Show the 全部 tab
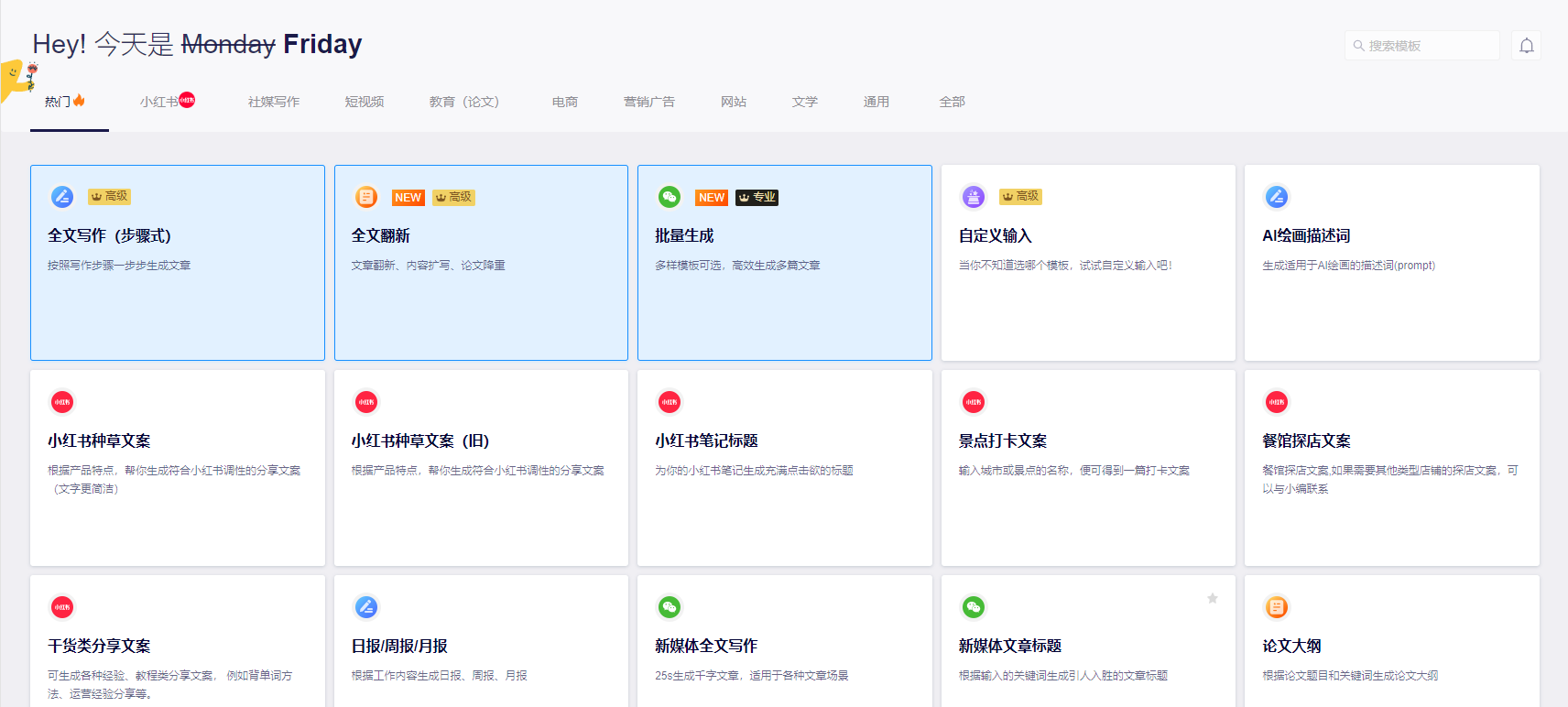 [953, 102]
